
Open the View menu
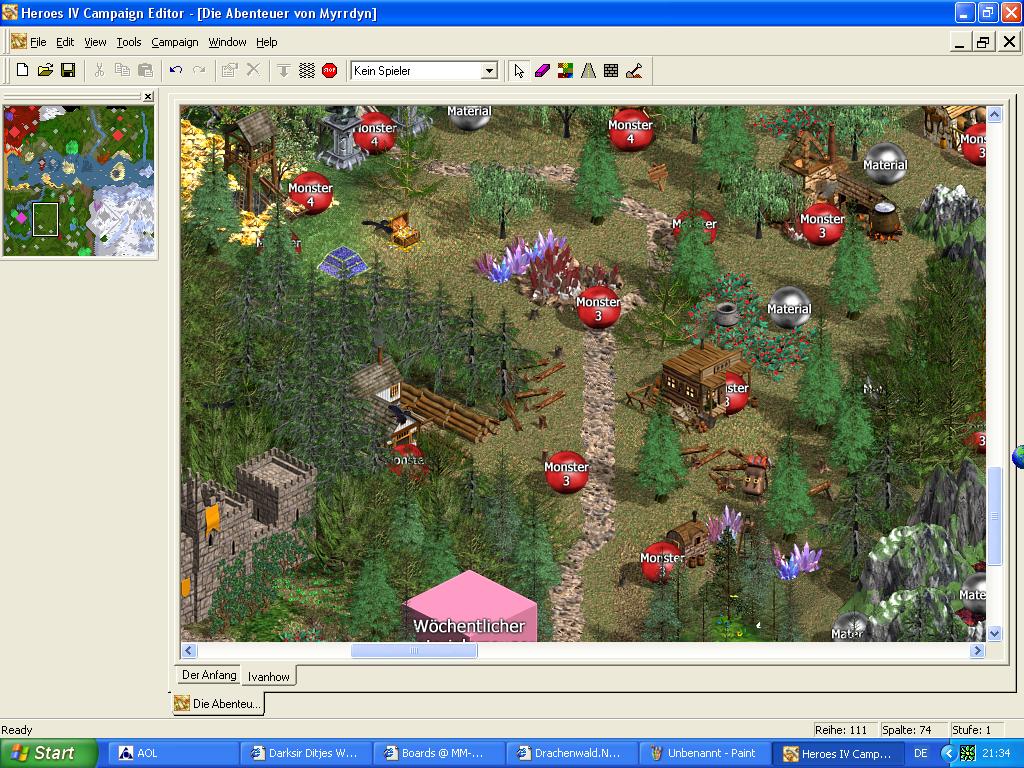tap(95, 42)
